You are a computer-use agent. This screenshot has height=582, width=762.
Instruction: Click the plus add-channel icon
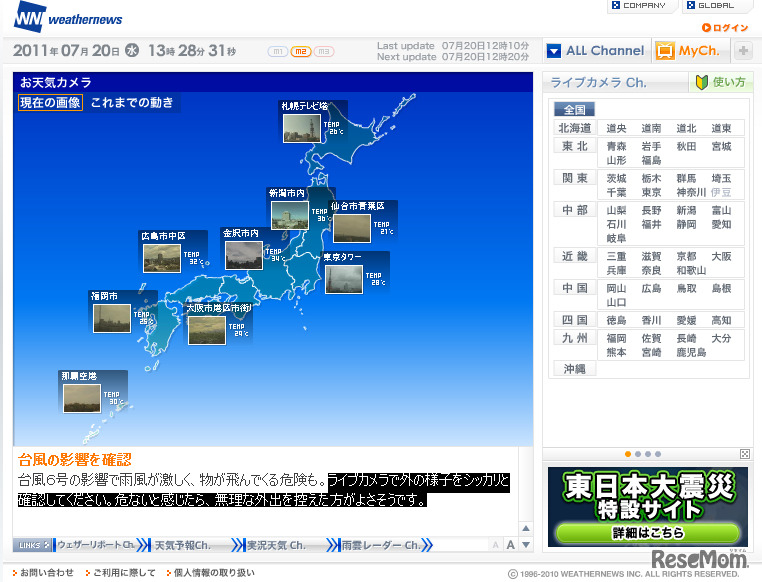click(744, 51)
